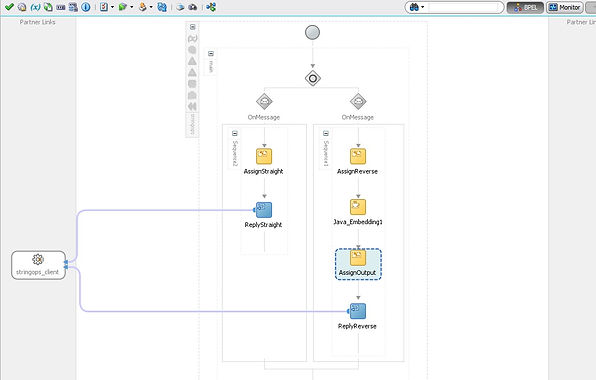This screenshot has height=380, width=596.
Task: Switch to the BPEL view tab
Action: pos(526,7)
